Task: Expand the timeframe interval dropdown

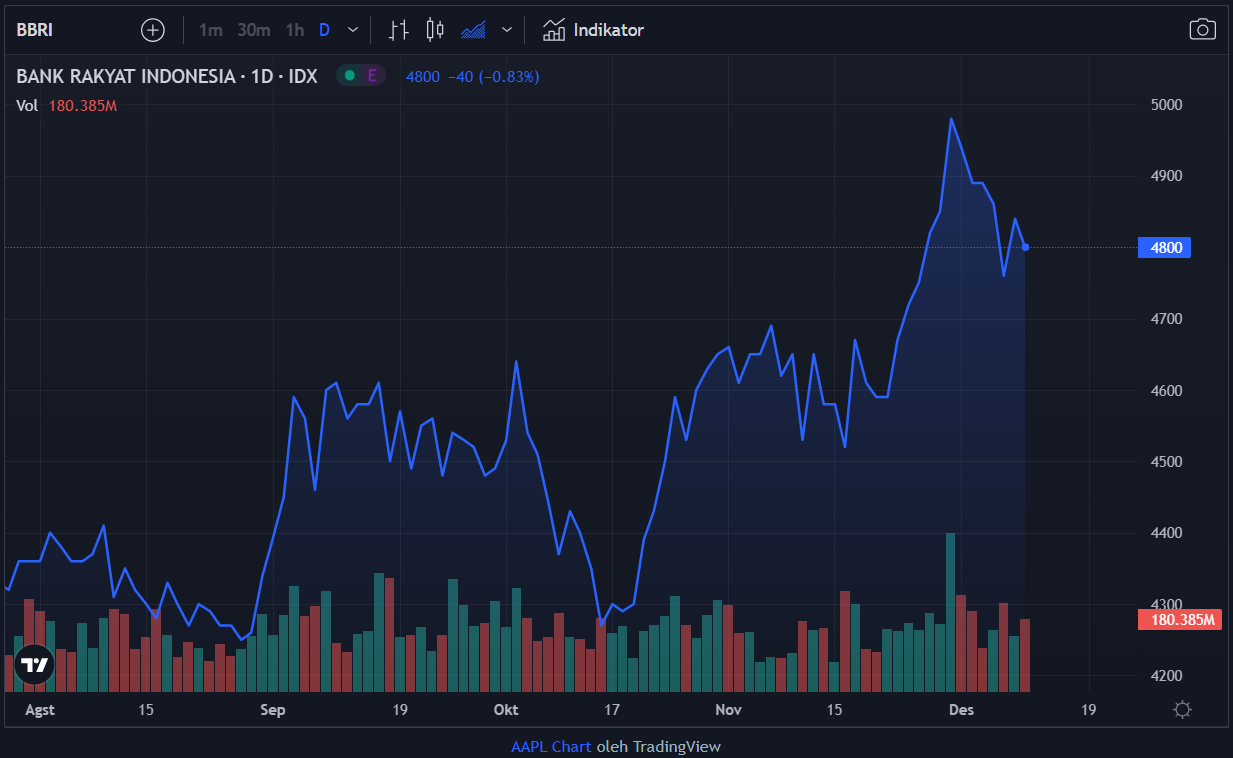Action: [x=352, y=30]
